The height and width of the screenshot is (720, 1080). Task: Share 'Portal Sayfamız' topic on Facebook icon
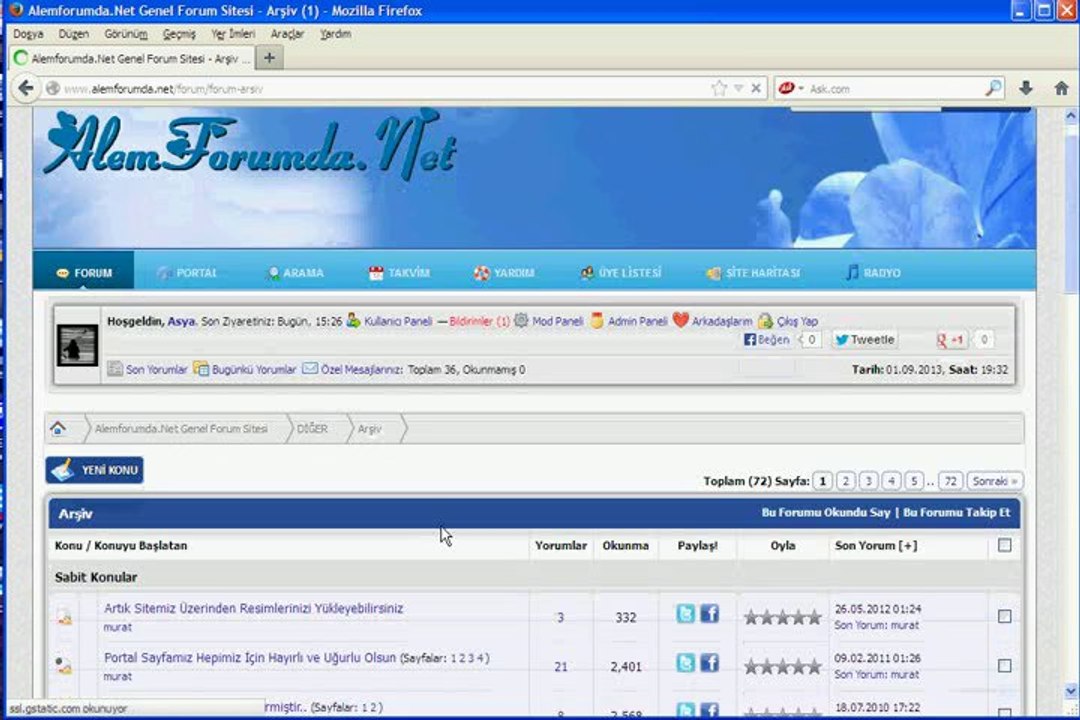pyautogui.click(x=709, y=663)
